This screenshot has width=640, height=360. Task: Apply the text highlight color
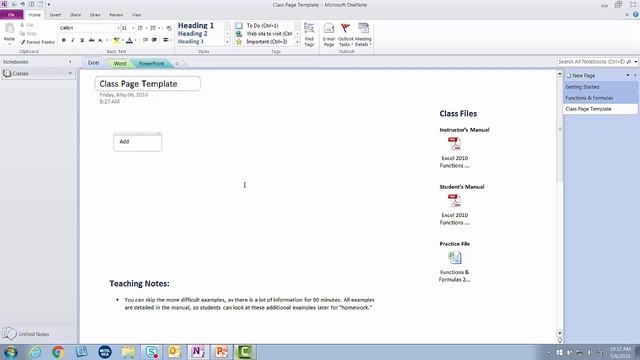tap(116, 40)
